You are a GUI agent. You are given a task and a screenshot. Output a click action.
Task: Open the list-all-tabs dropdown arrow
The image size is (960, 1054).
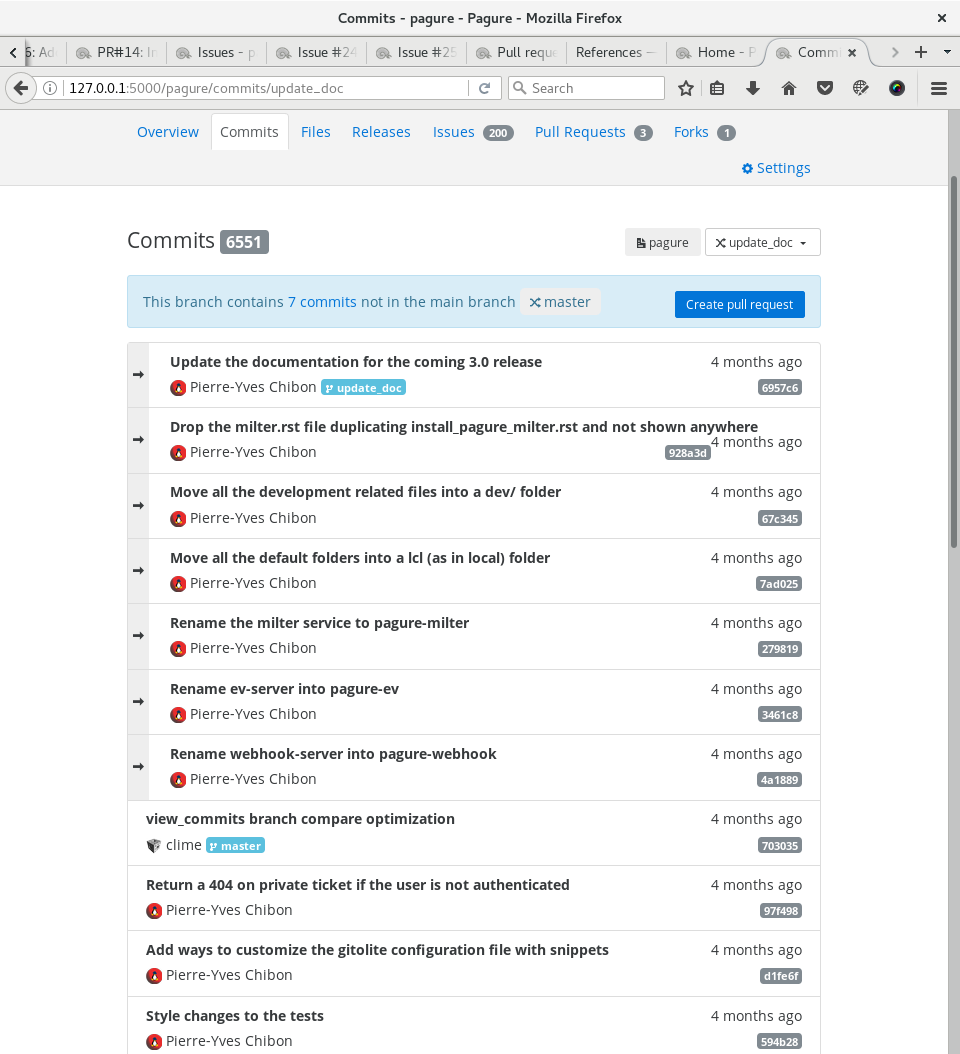point(947,52)
